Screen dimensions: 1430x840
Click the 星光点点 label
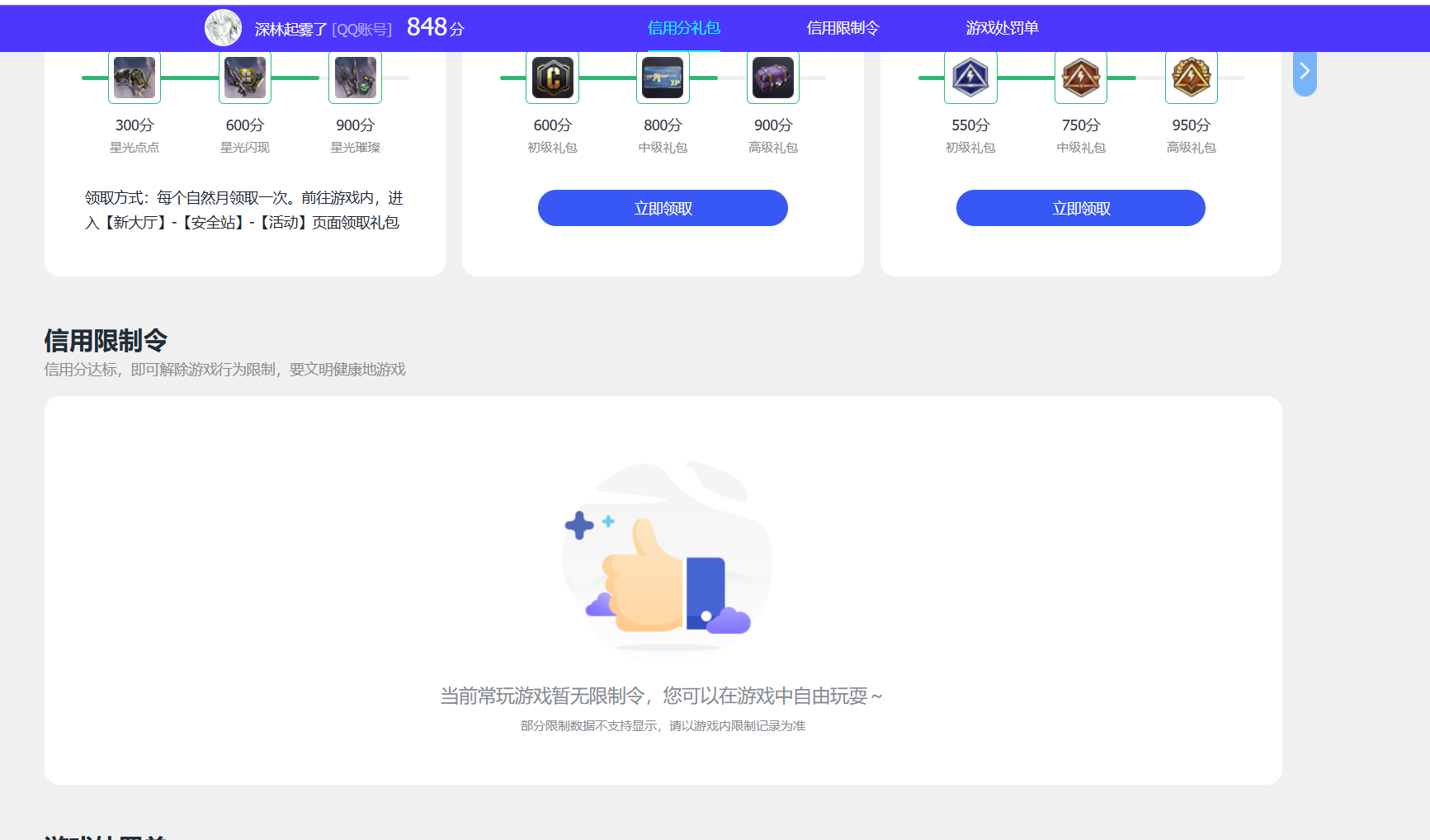coord(135,148)
